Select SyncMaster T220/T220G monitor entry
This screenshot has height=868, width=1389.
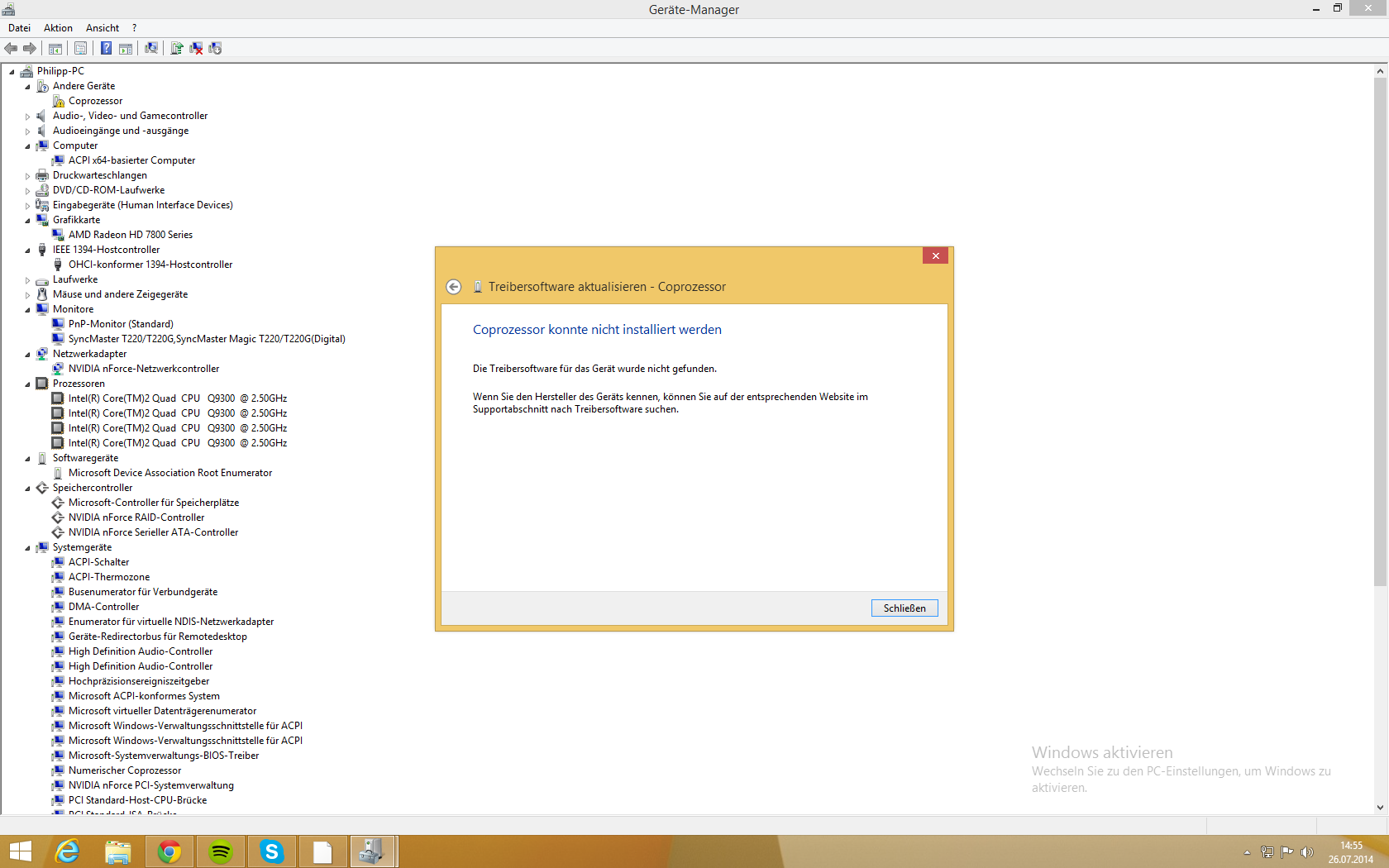pos(207,339)
